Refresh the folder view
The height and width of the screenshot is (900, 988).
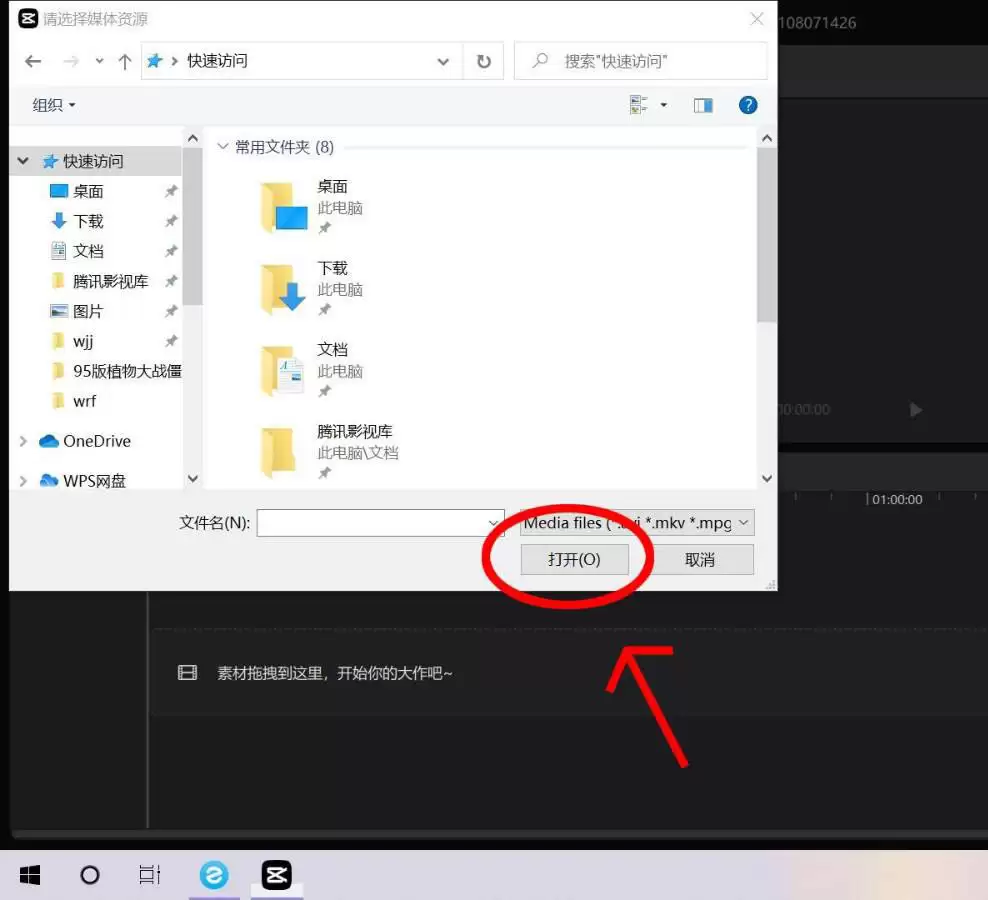(x=483, y=61)
